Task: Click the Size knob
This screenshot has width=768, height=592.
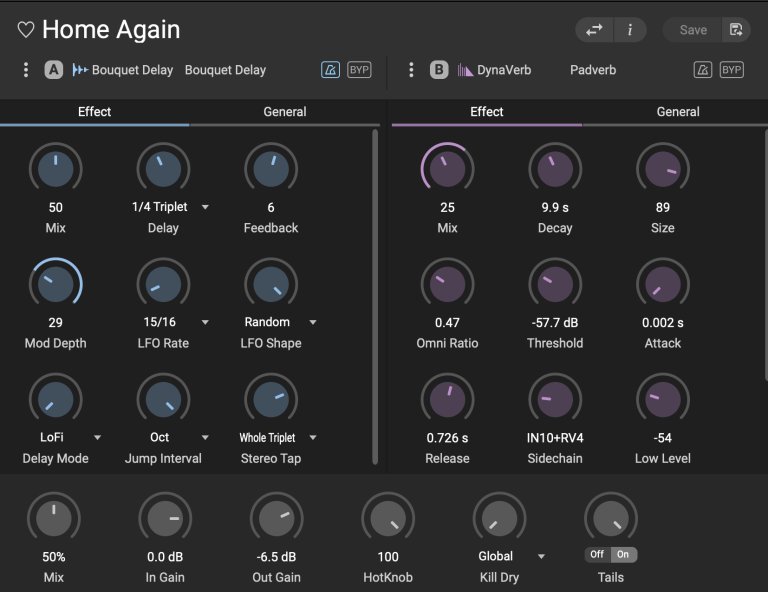Action: (663, 169)
